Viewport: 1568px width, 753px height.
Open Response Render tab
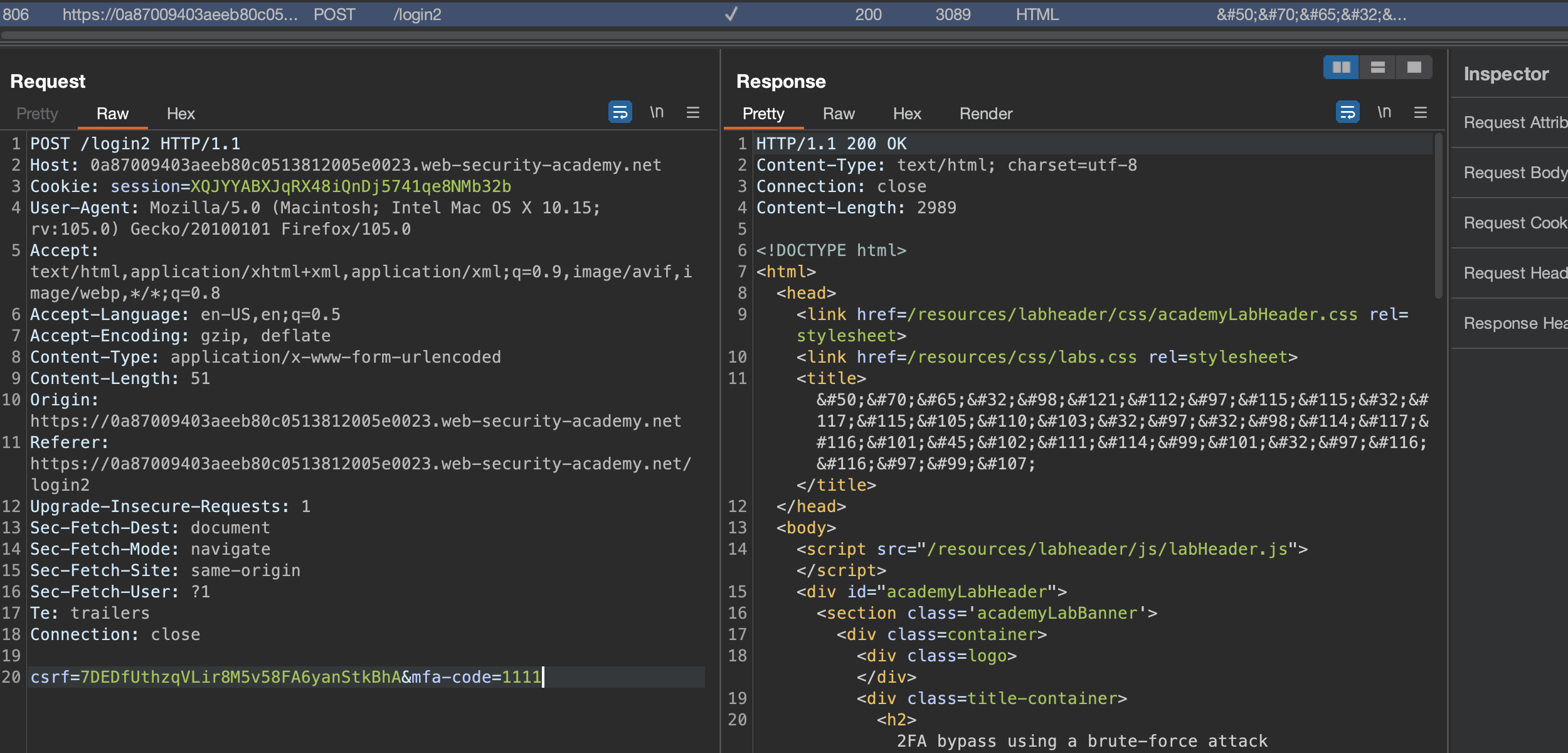(986, 114)
